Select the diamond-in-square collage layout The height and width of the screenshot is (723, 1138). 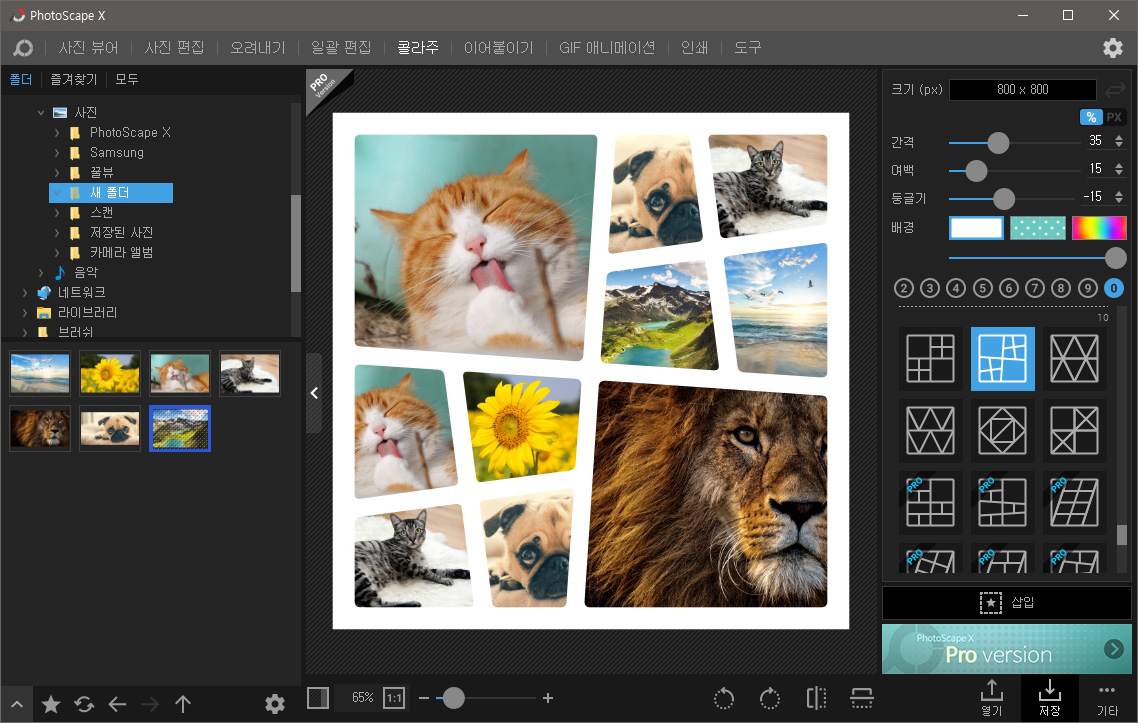coord(1002,430)
